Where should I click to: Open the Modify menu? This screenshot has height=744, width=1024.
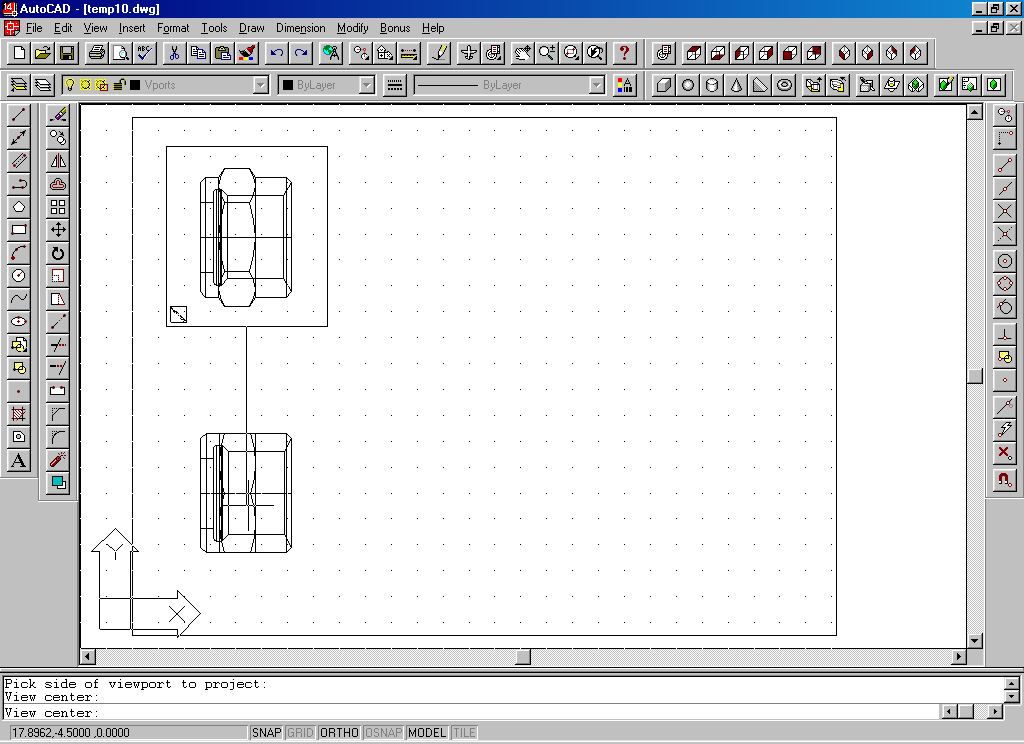tap(353, 28)
